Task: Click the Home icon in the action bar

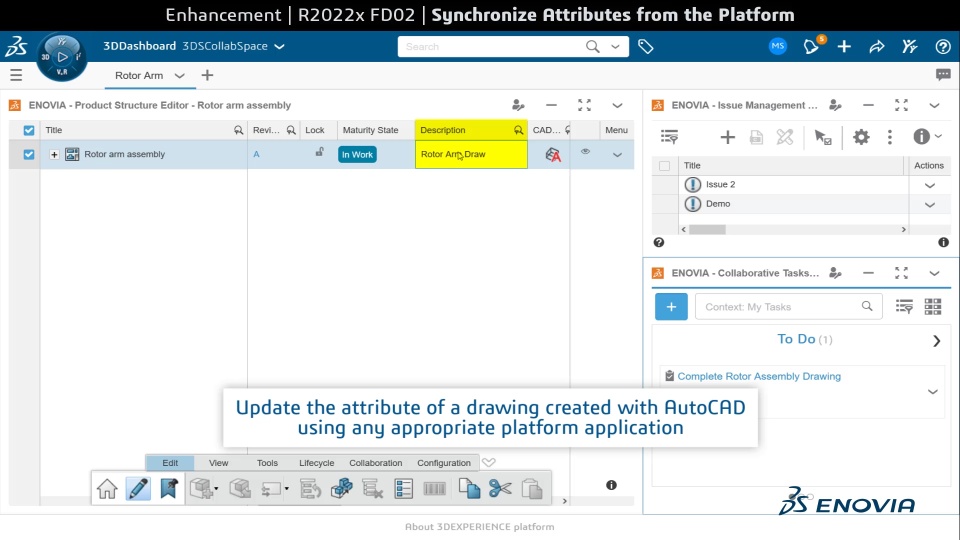Action: coord(107,489)
